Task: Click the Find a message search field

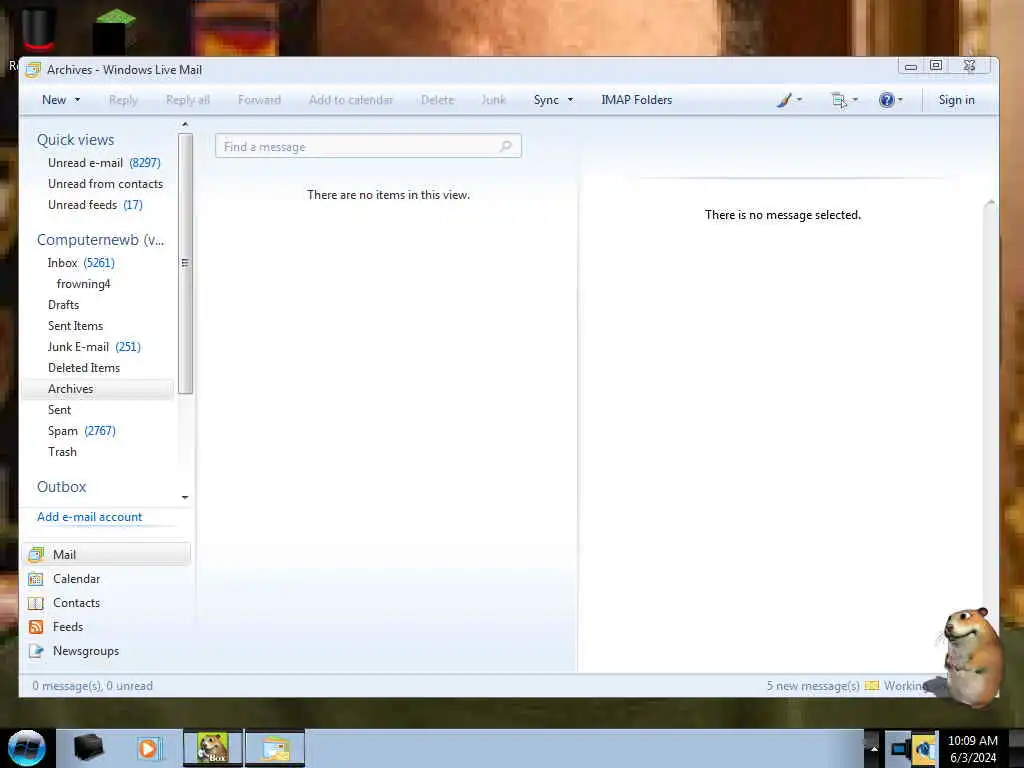Action: click(x=368, y=146)
